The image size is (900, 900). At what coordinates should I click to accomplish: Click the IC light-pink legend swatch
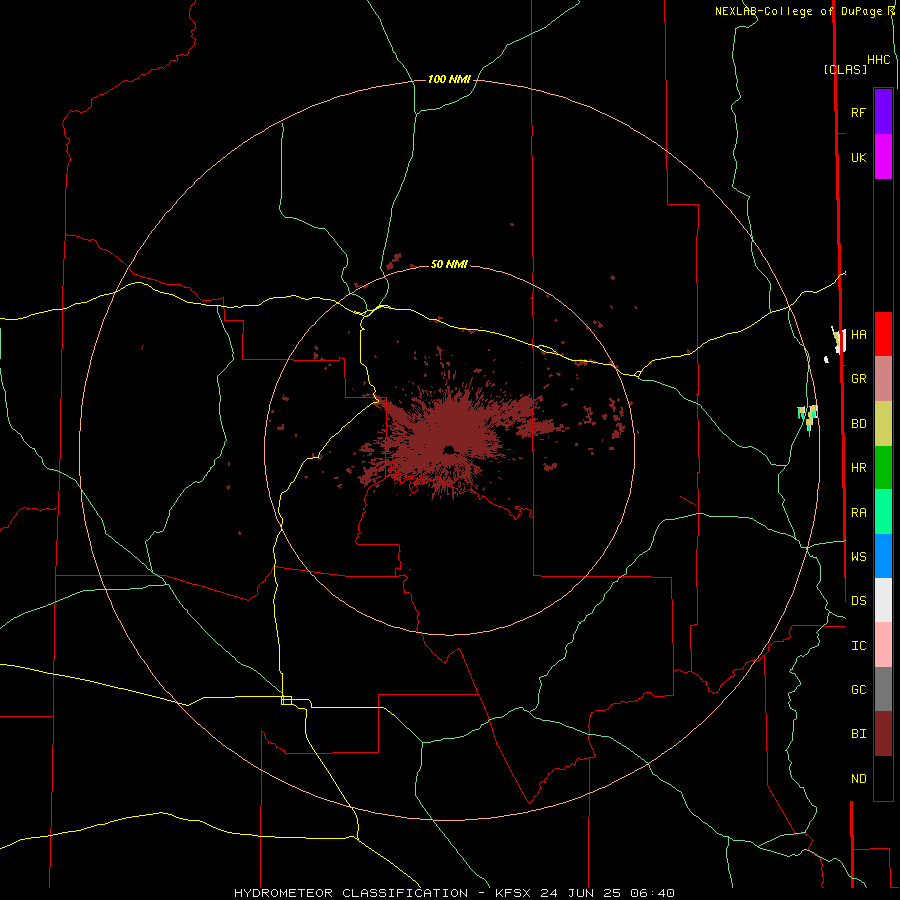(x=883, y=645)
